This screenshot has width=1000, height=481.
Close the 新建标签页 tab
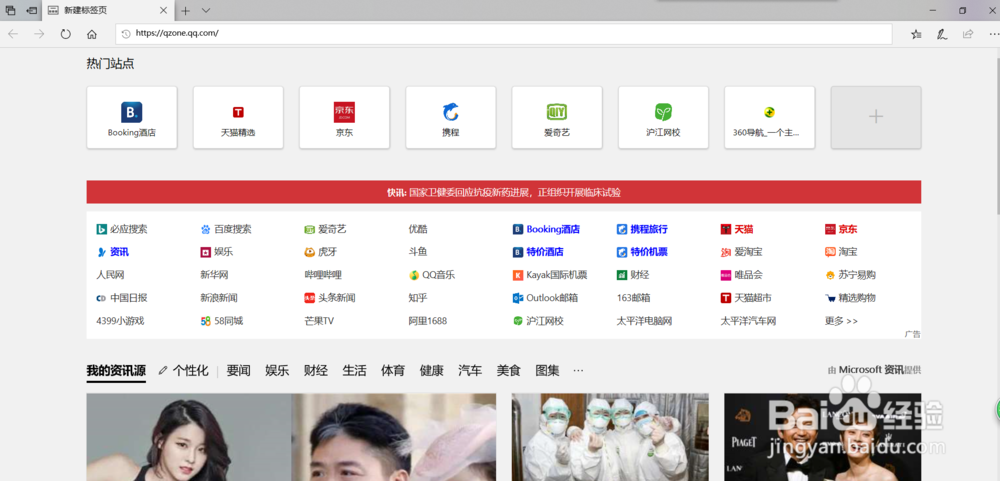(163, 11)
